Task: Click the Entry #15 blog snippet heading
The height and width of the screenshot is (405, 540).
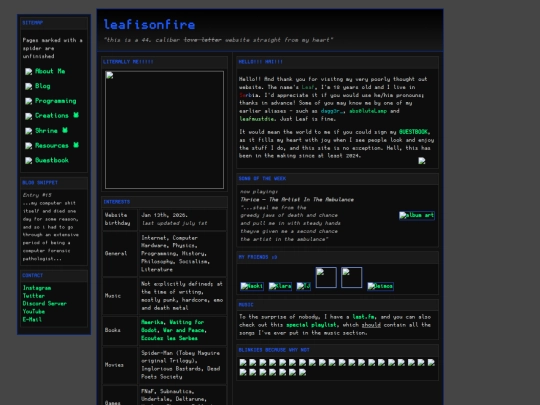Action: (x=37, y=195)
